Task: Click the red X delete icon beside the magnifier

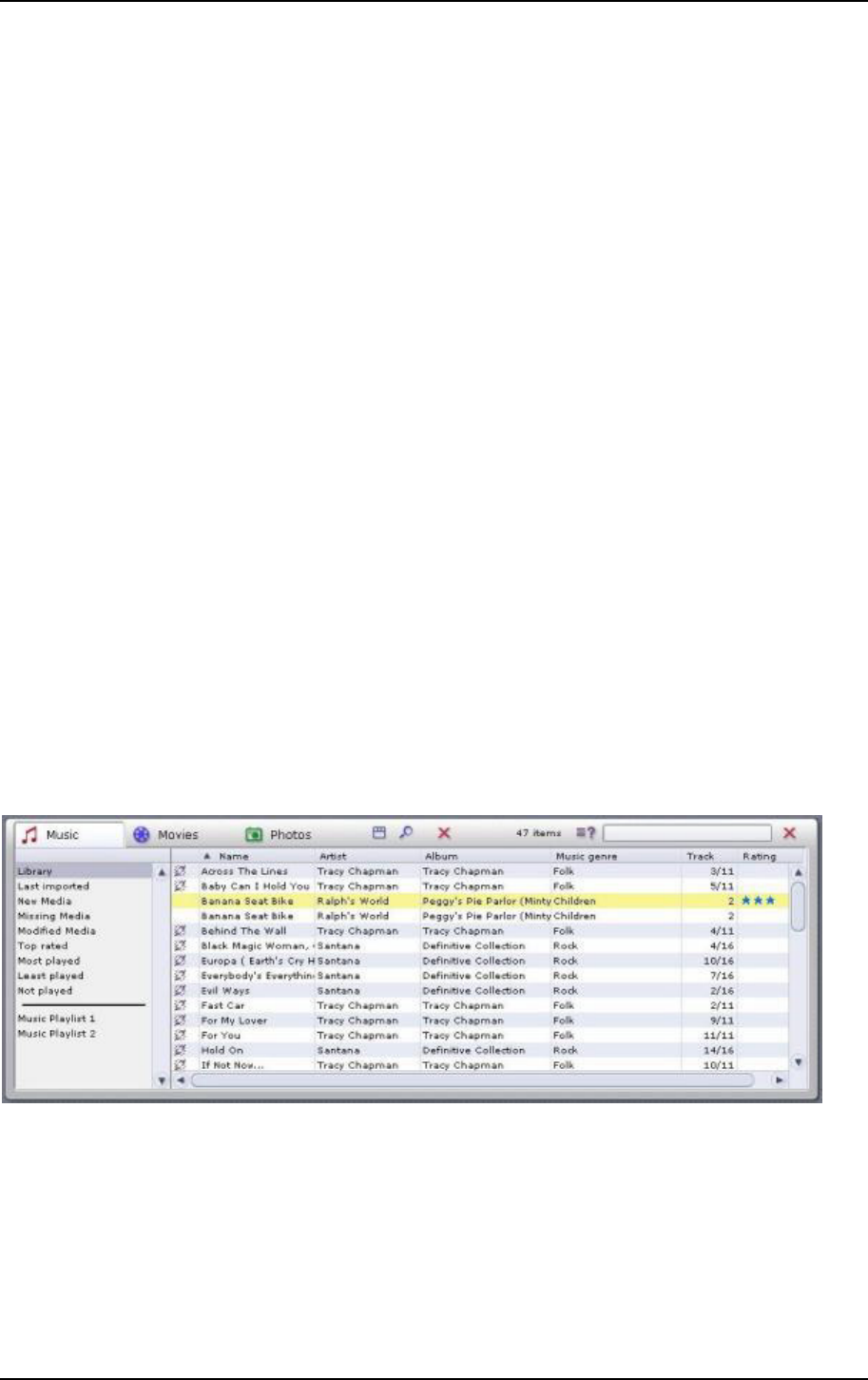Action: pos(444,833)
